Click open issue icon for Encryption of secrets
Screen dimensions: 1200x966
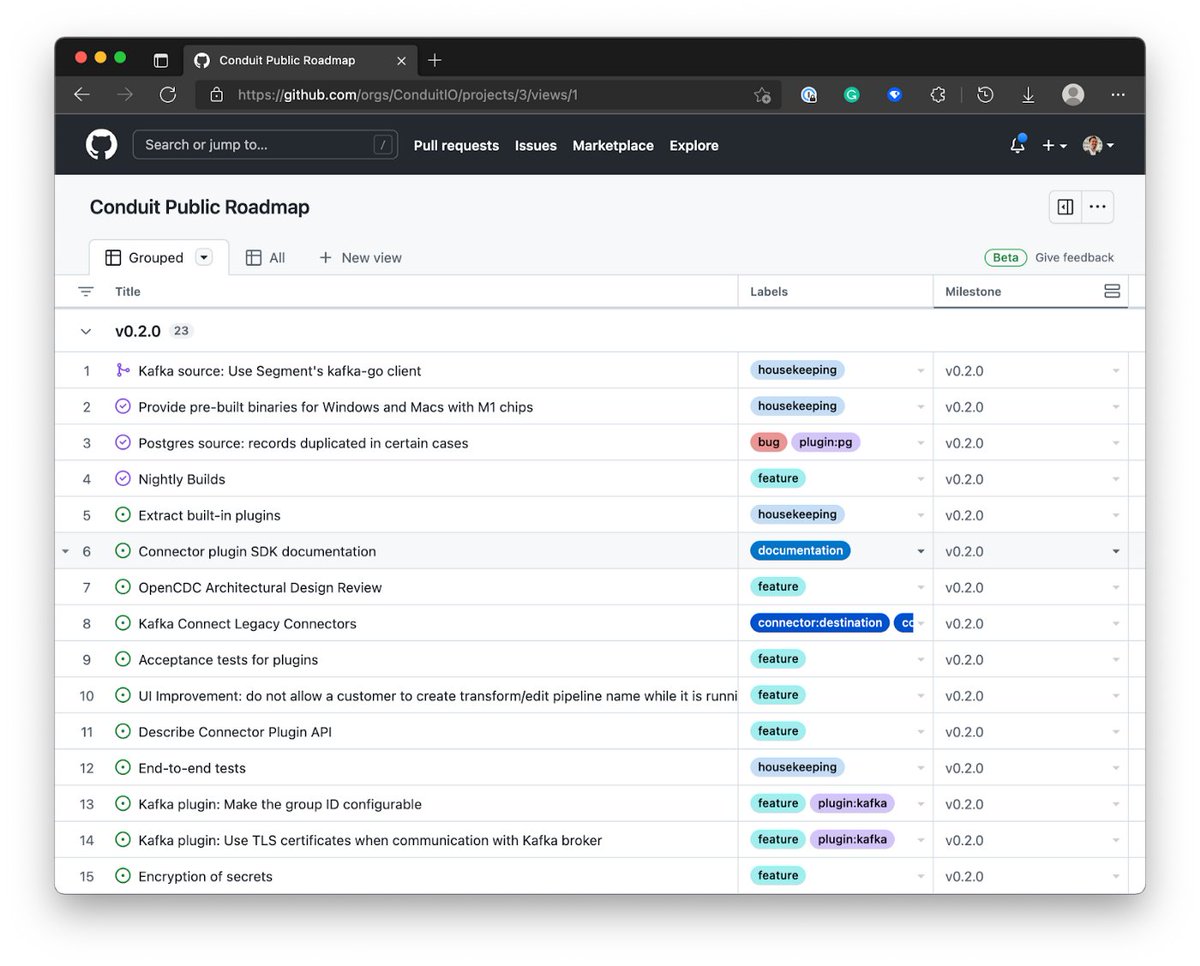[x=123, y=875]
